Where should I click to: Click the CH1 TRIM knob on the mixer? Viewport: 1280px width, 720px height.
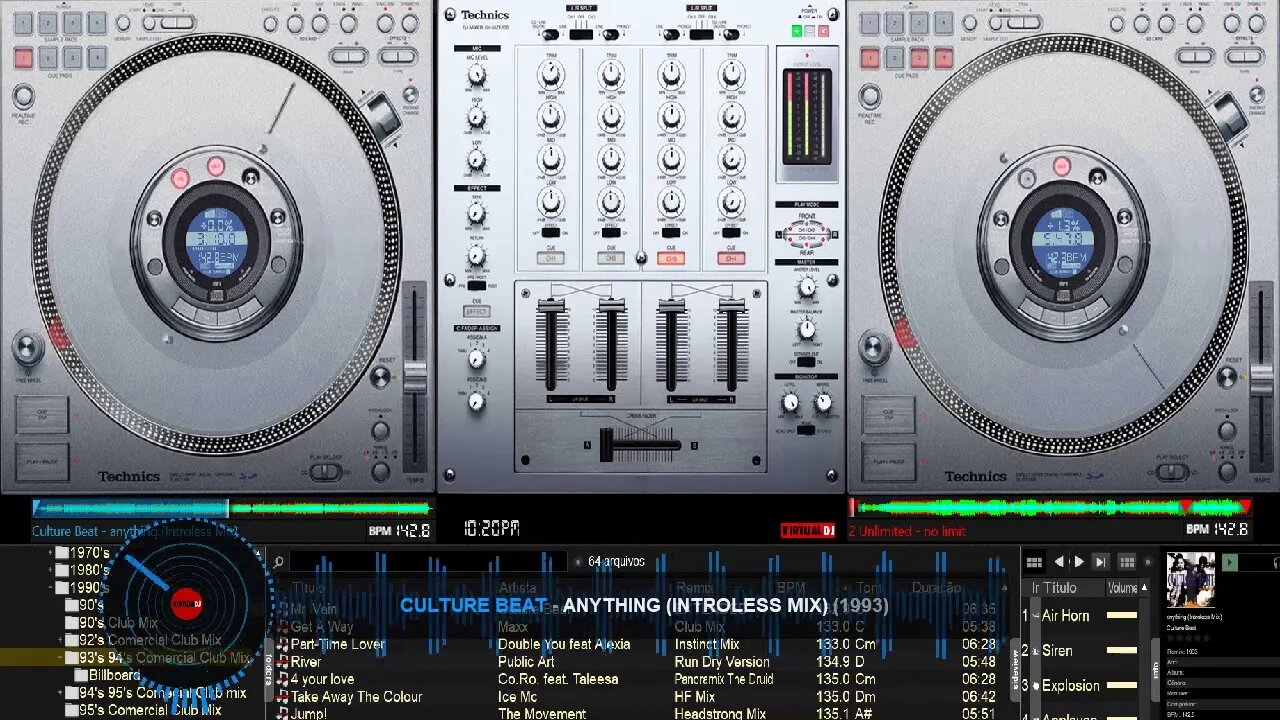(550, 74)
